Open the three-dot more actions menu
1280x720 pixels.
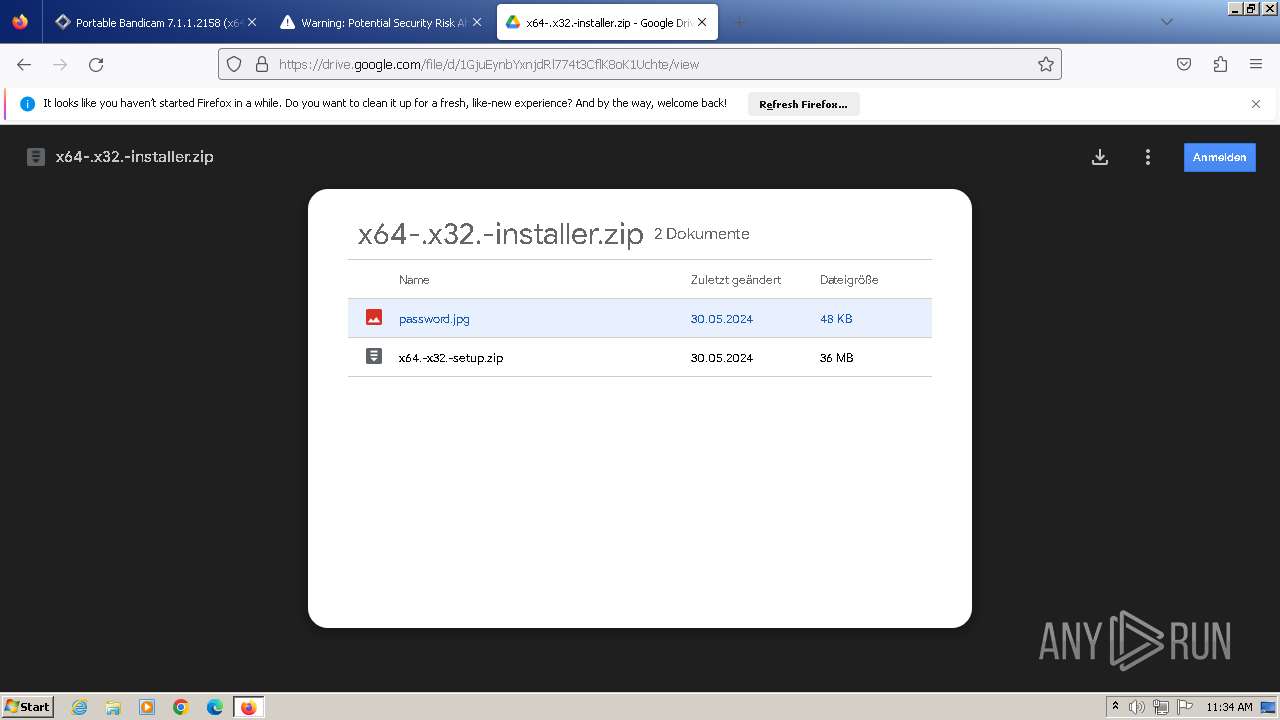pos(1148,157)
